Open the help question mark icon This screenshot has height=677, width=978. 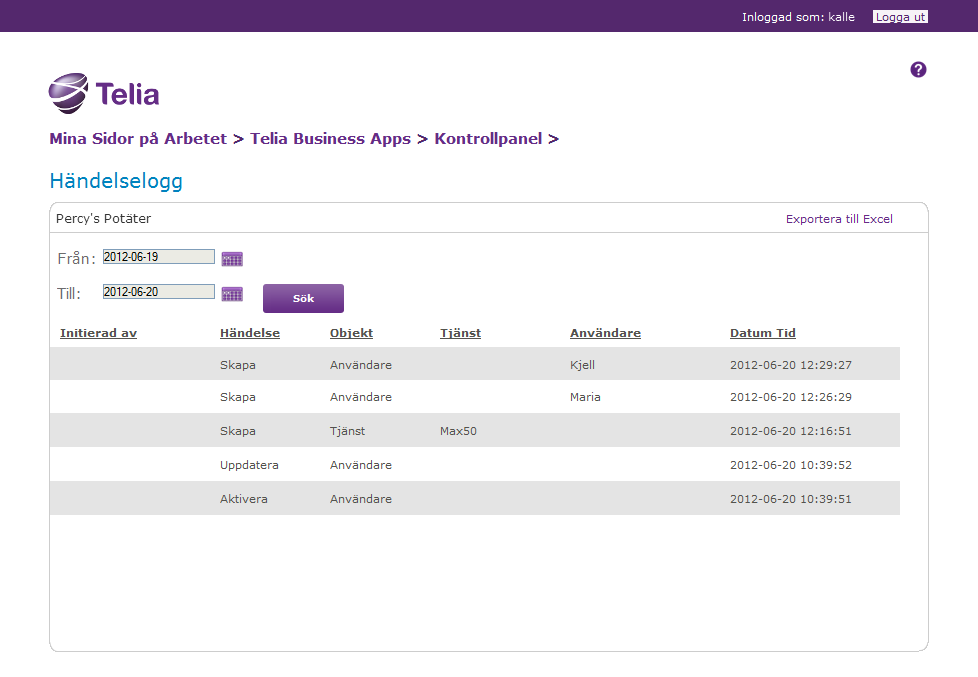(918, 70)
